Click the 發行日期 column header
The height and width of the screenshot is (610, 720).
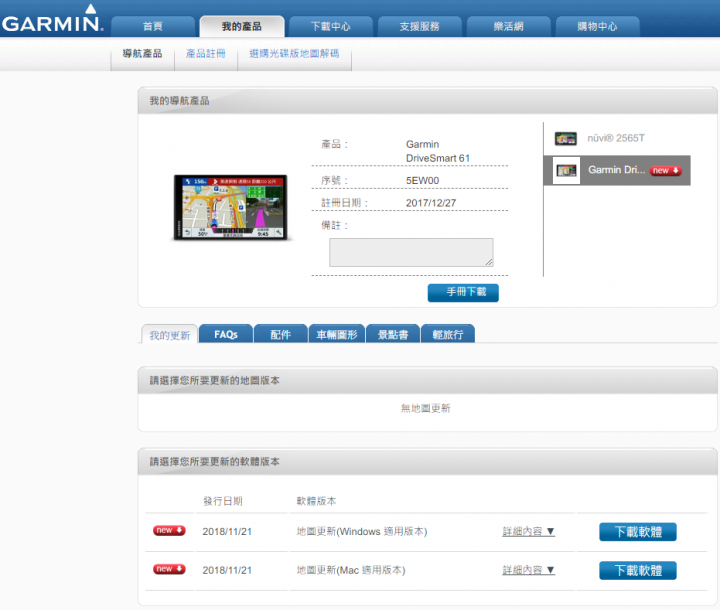coord(223,501)
